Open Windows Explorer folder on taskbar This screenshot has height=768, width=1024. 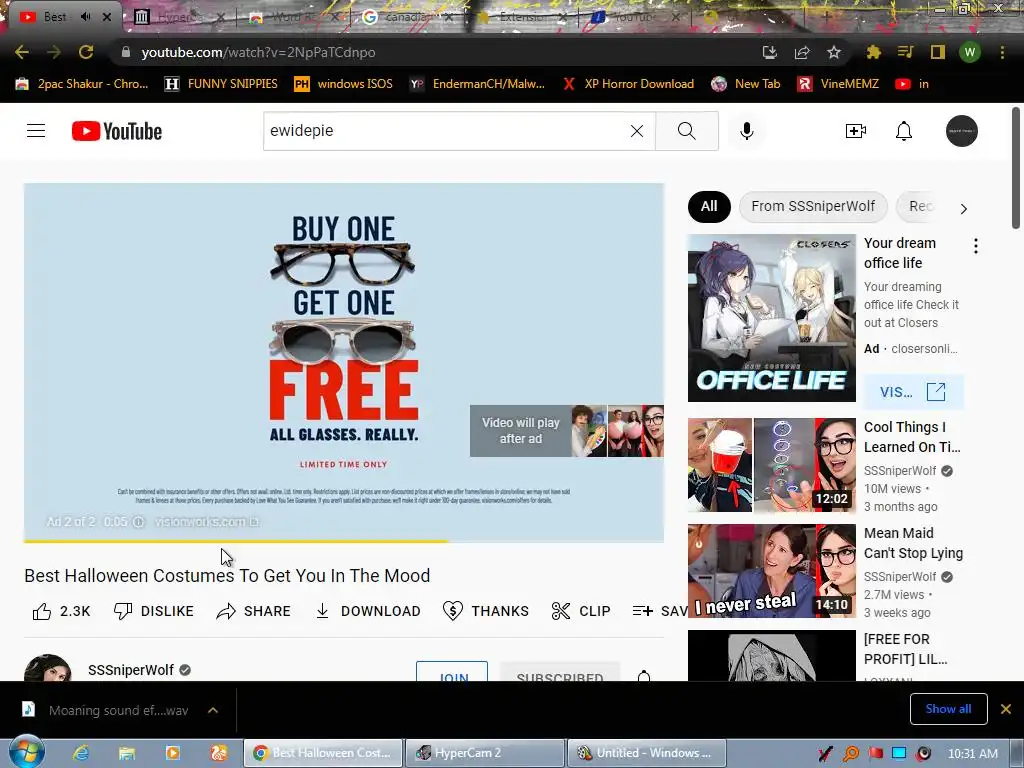tap(127, 753)
